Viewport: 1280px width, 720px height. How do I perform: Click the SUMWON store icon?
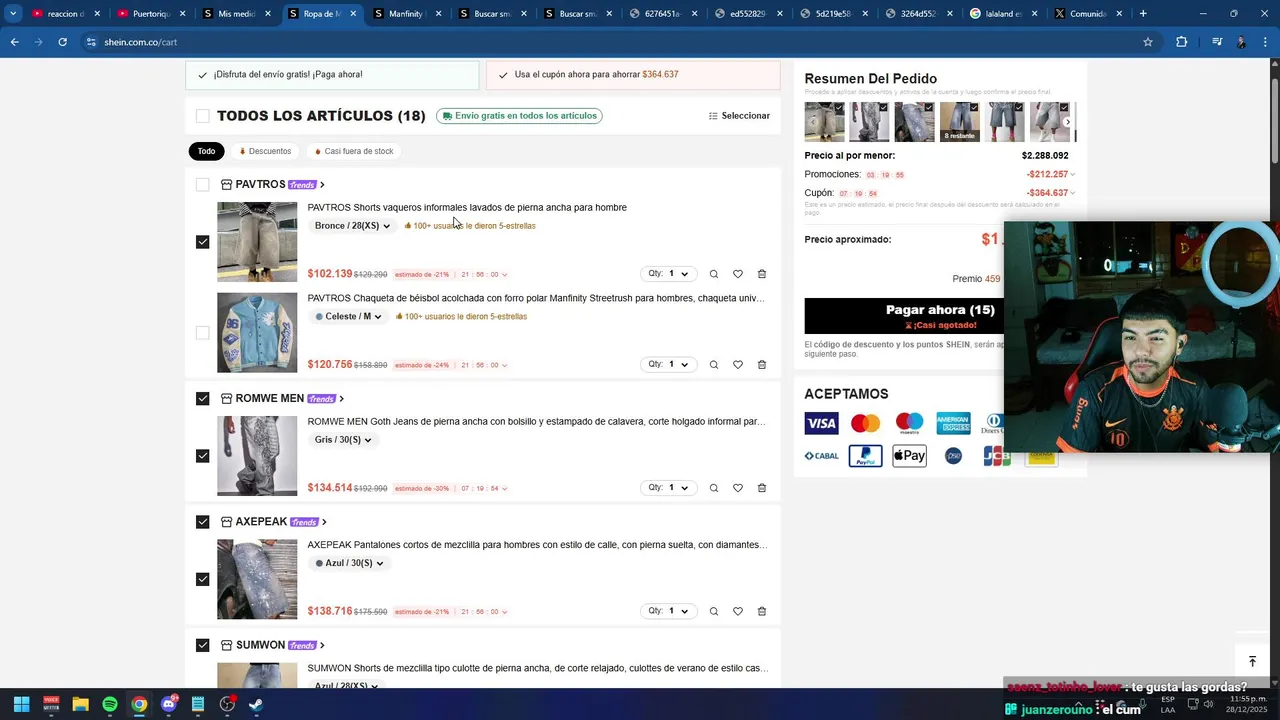227,645
